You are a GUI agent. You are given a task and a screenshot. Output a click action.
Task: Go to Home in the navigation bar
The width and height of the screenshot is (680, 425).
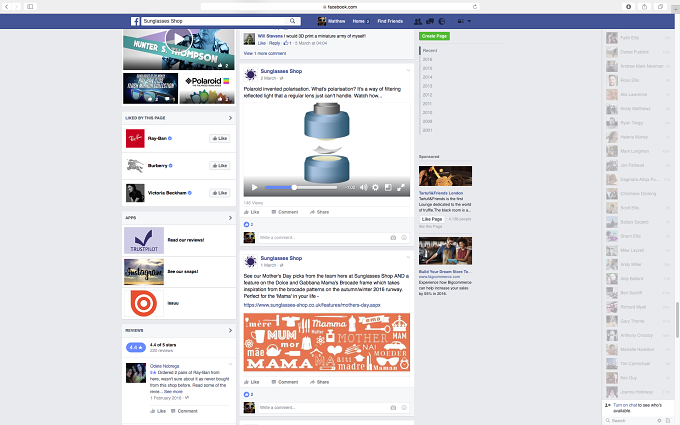pos(359,21)
